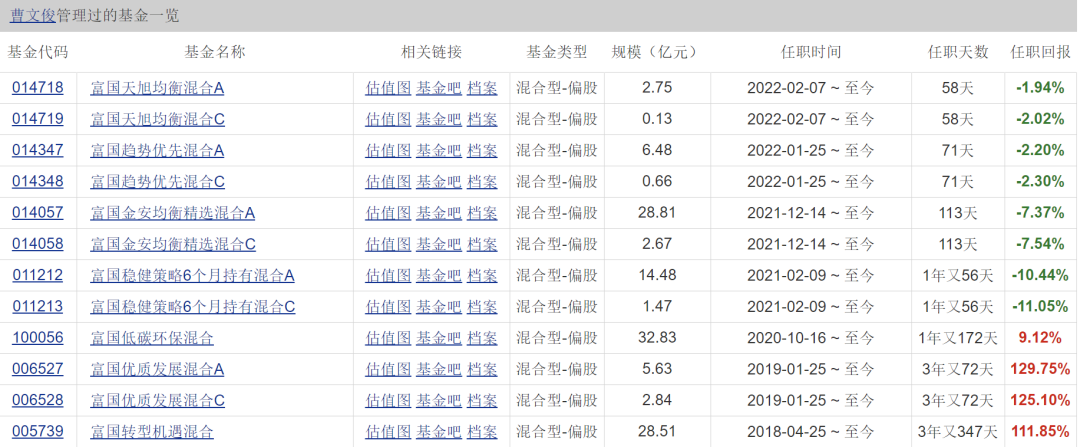1080x447 pixels.
Task: Open fund code 014719
Action: tap(37, 118)
